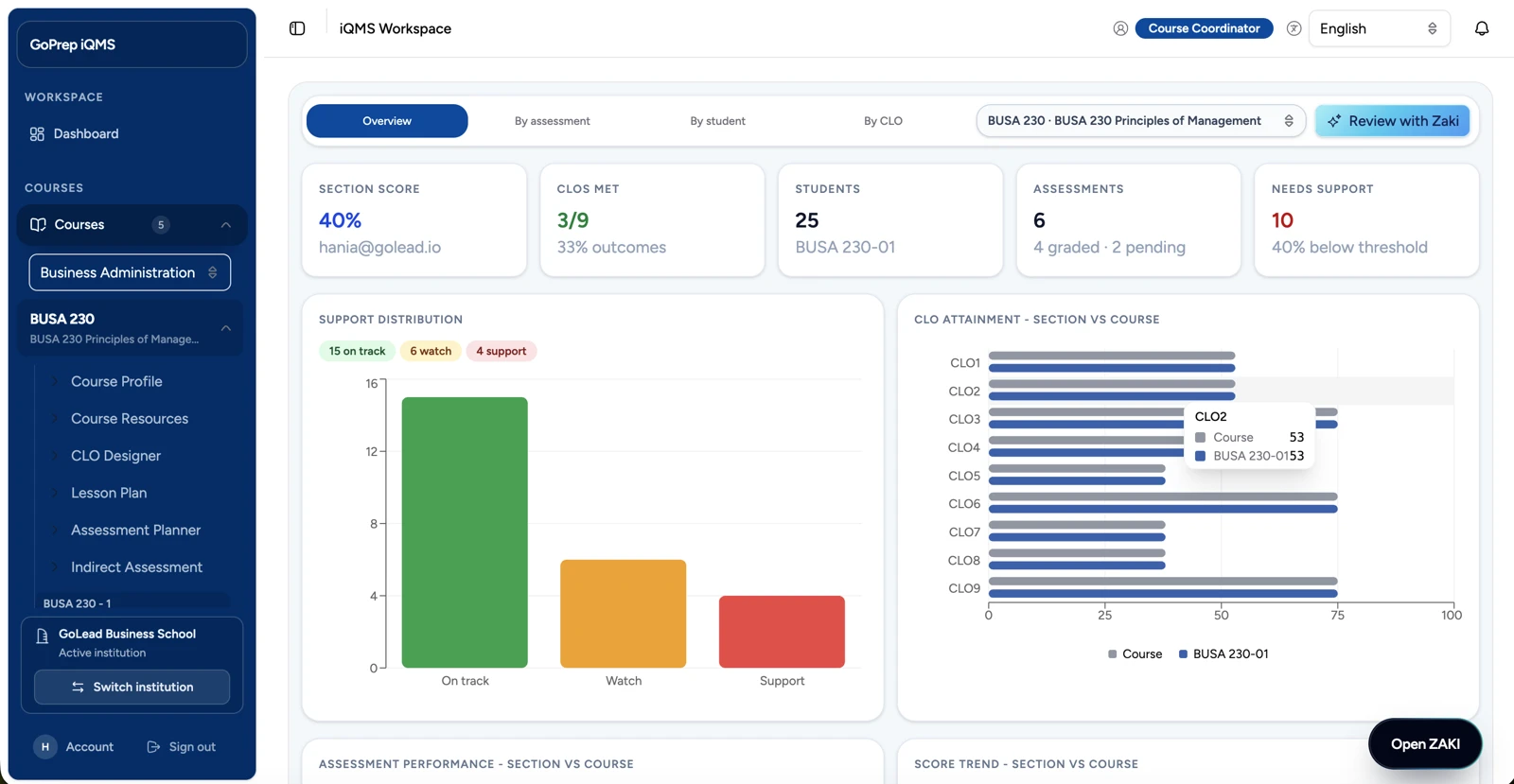1514x784 pixels.
Task: Click the CLO9 blue section bar
Action: 1163,594
